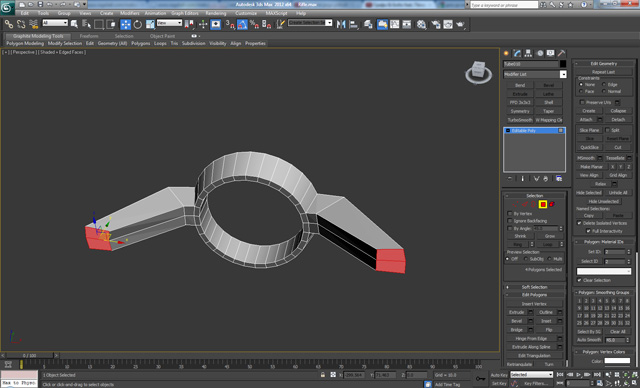This screenshot has width=640, height=388.
Task: Uncheck Full Interactivity checkbox
Action: click(588, 231)
